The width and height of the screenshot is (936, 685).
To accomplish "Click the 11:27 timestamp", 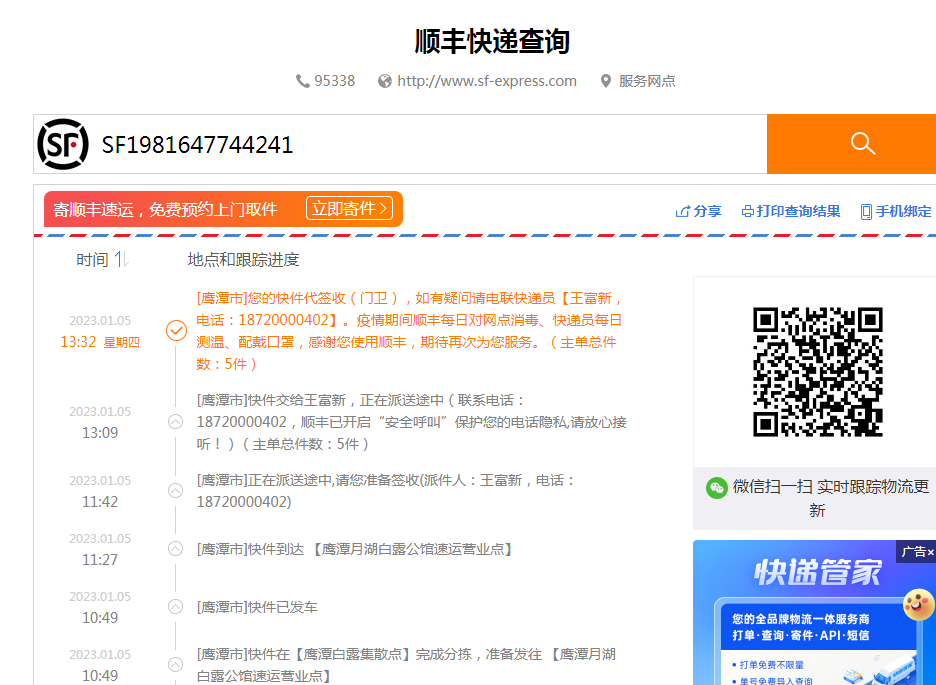I will 100,560.
